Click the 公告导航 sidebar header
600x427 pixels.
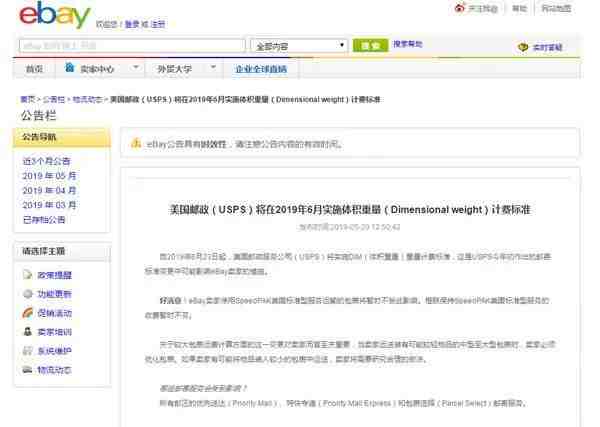pyautogui.click(x=62, y=137)
